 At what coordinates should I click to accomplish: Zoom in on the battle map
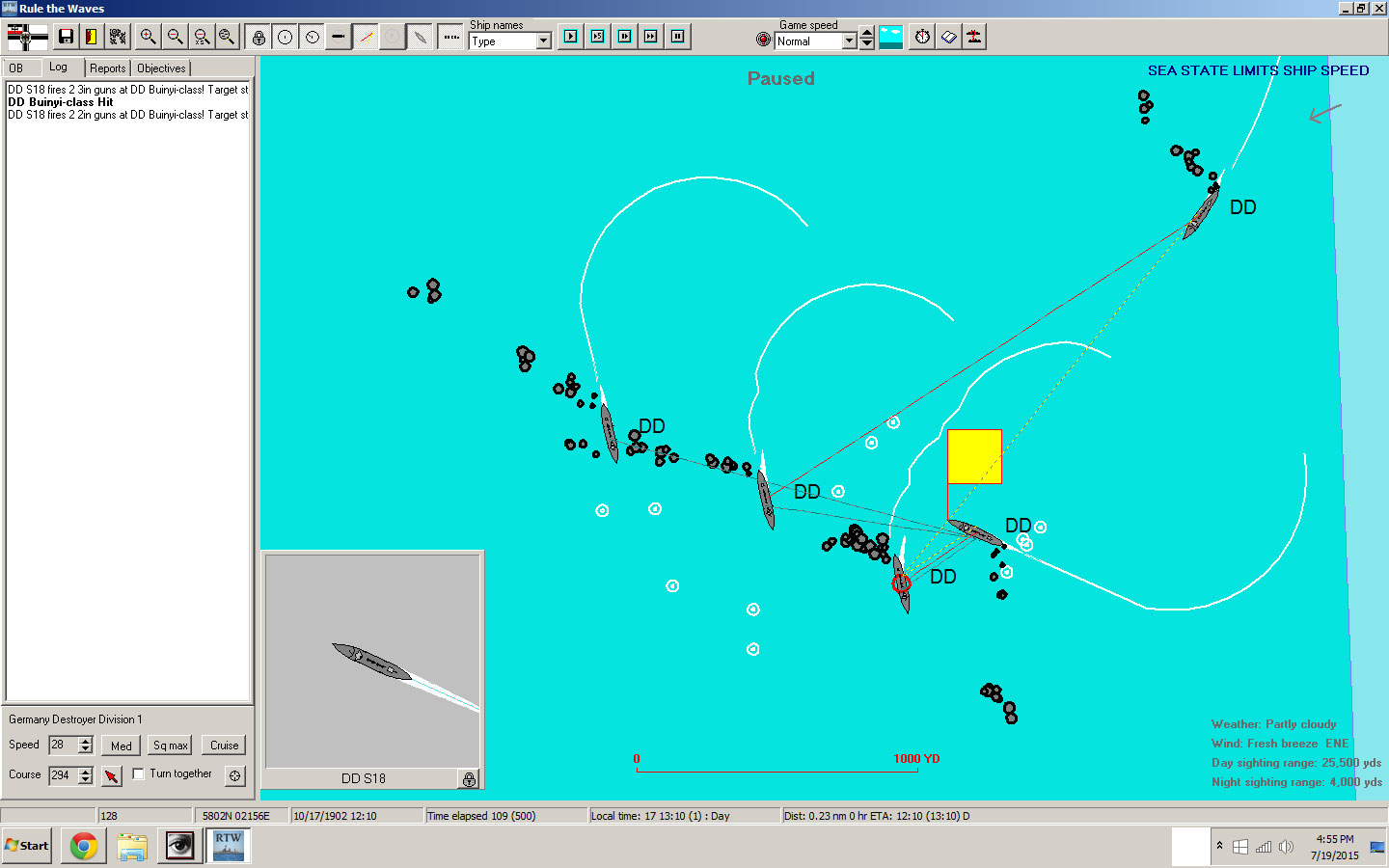[x=148, y=37]
